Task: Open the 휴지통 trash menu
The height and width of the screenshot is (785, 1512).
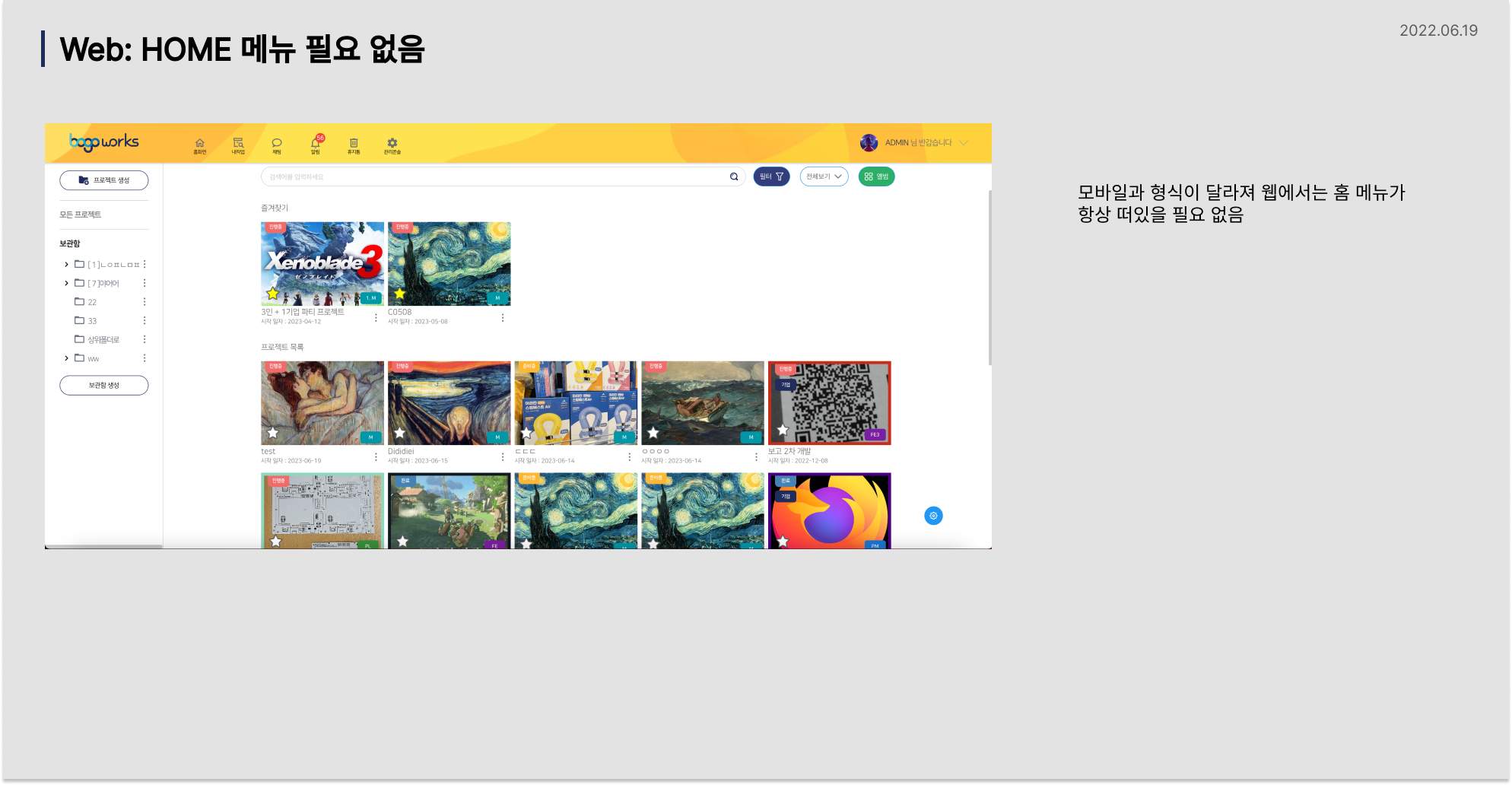Action: 354,146
